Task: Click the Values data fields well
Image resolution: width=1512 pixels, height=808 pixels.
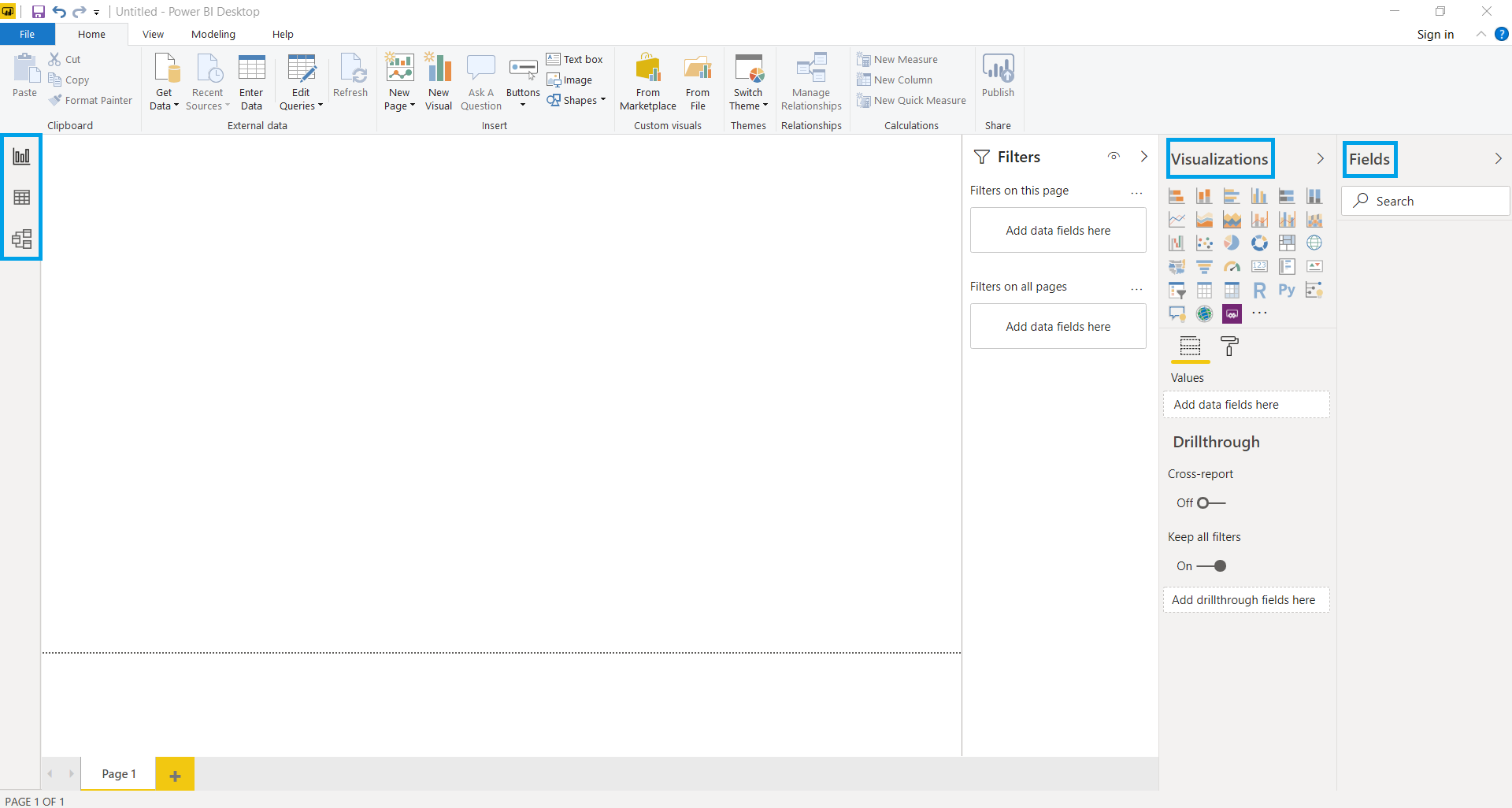Action: [x=1246, y=405]
